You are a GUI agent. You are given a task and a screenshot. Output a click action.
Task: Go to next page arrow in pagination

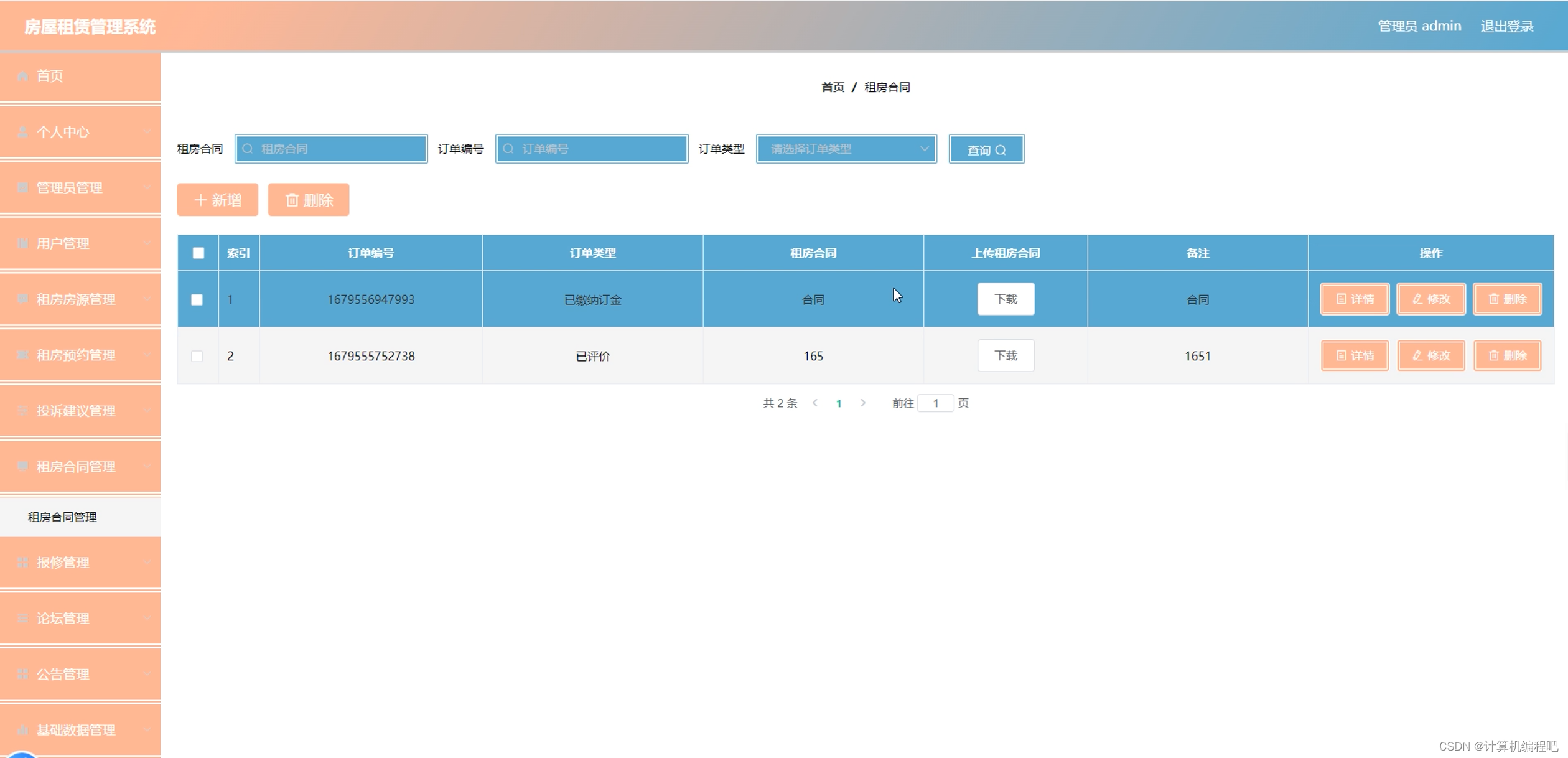pos(862,403)
